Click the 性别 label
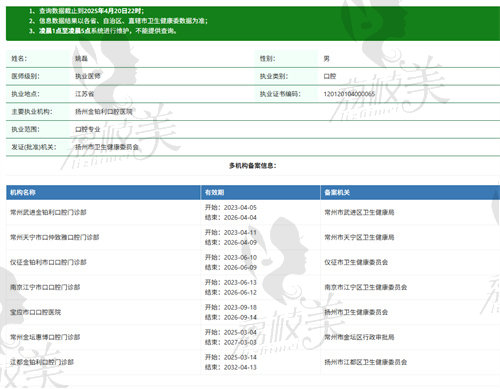This screenshot has height=389, width=500. (x=268, y=59)
